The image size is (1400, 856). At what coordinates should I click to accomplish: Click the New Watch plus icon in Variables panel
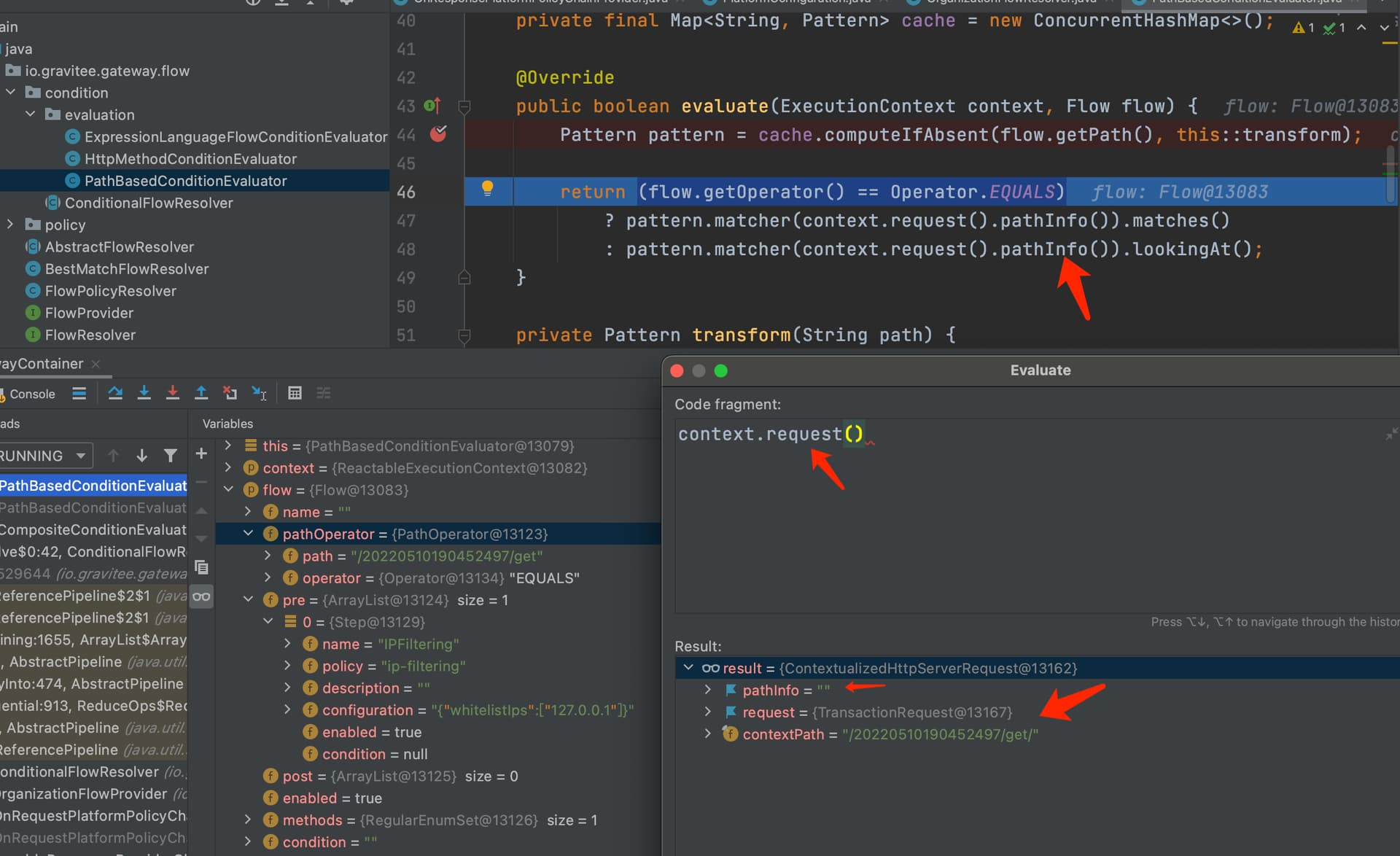point(201,454)
